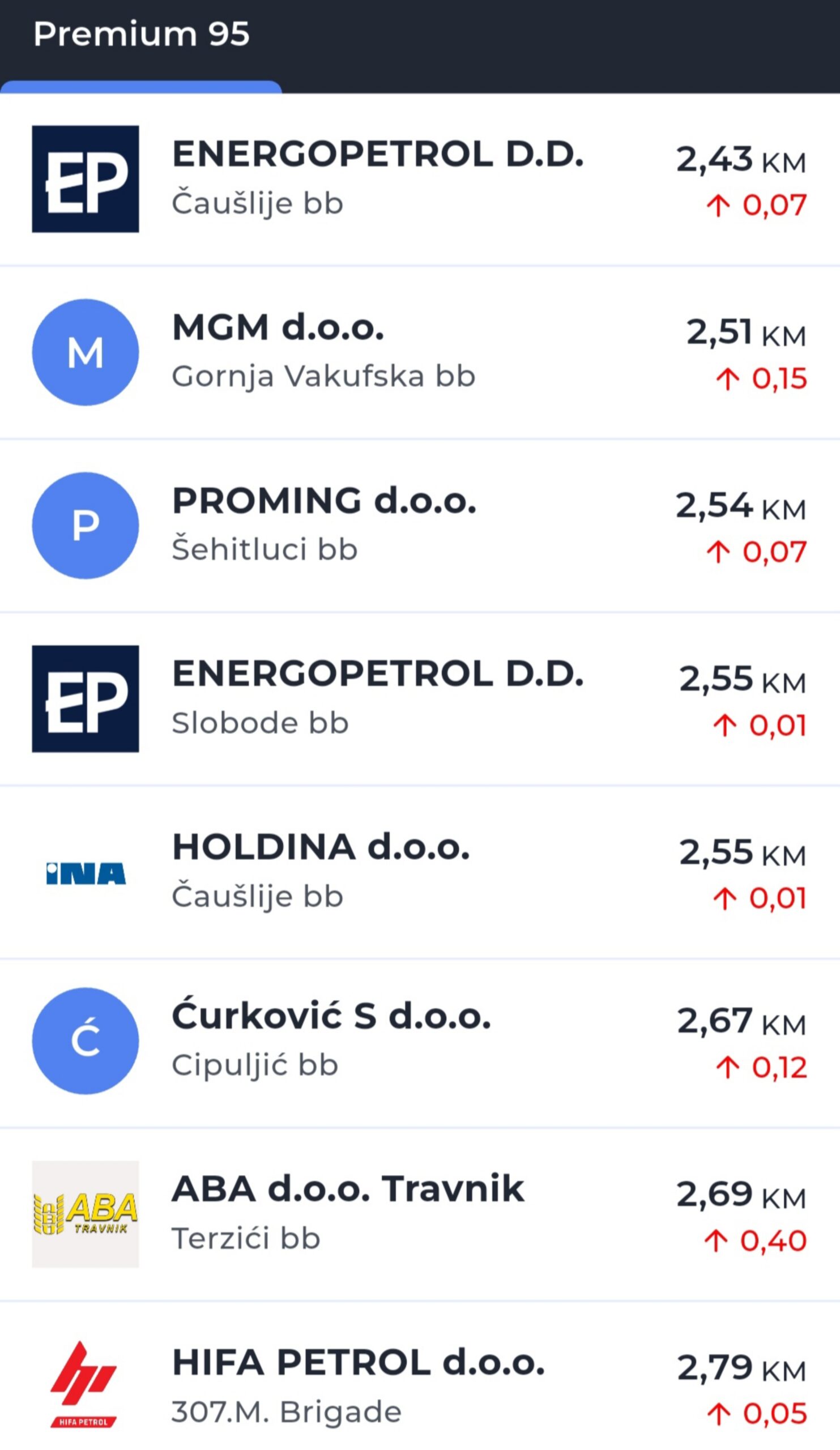Tap the blue P avatar for PROMING

[85, 525]
